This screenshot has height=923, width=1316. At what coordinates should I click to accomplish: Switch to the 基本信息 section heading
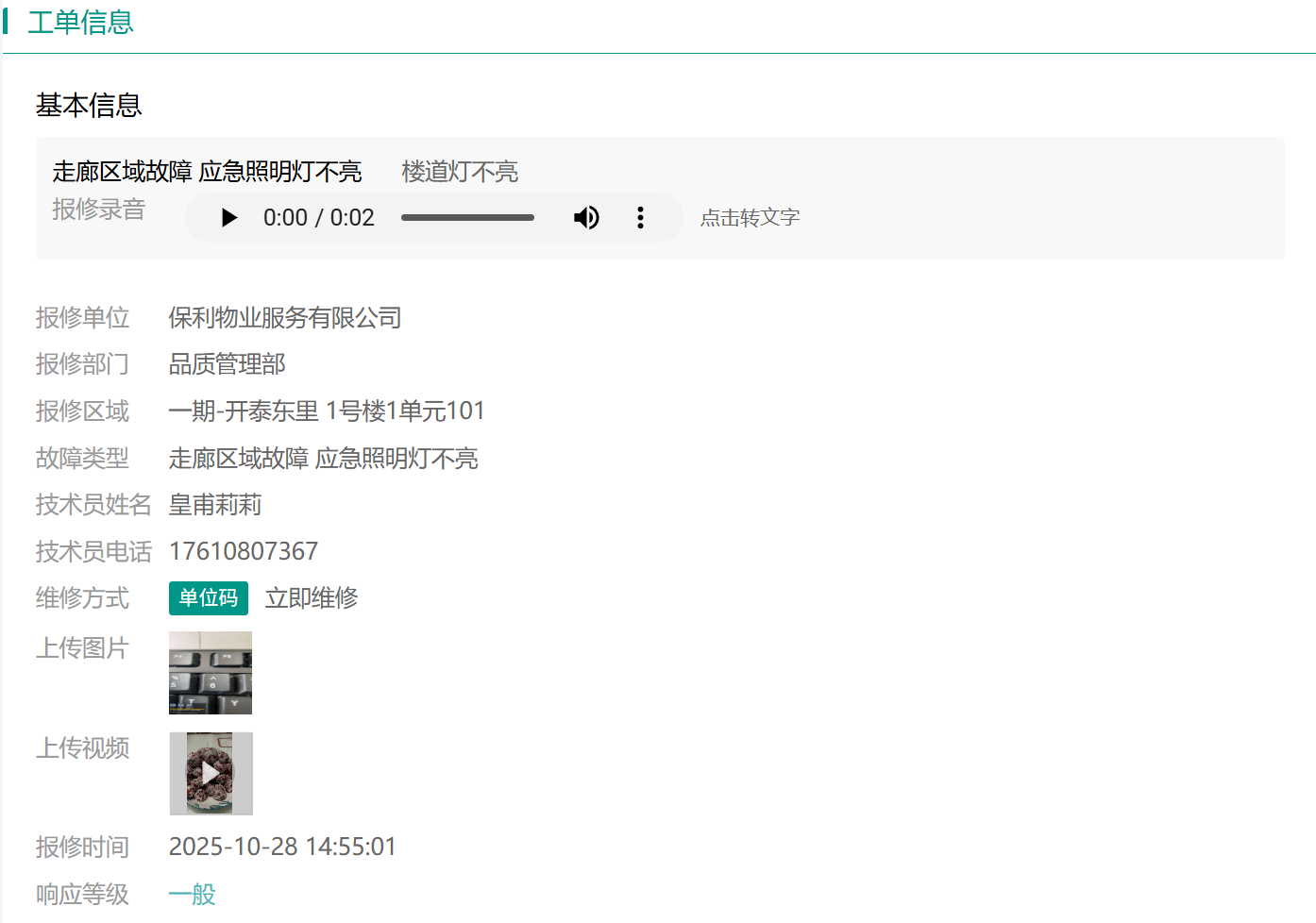[88, 105]
